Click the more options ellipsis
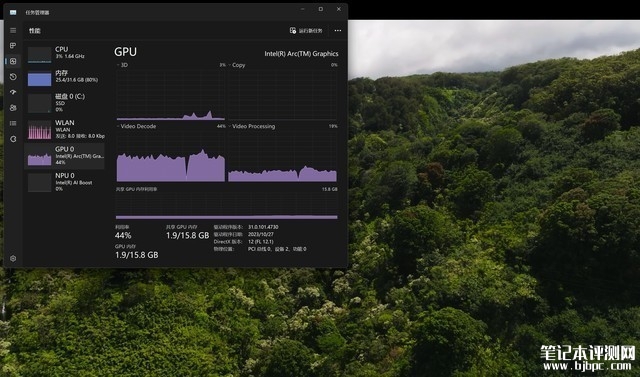Image resolution: width=640 pixels, height=377 pixels. pyautogui.click(x=338, y=31)
